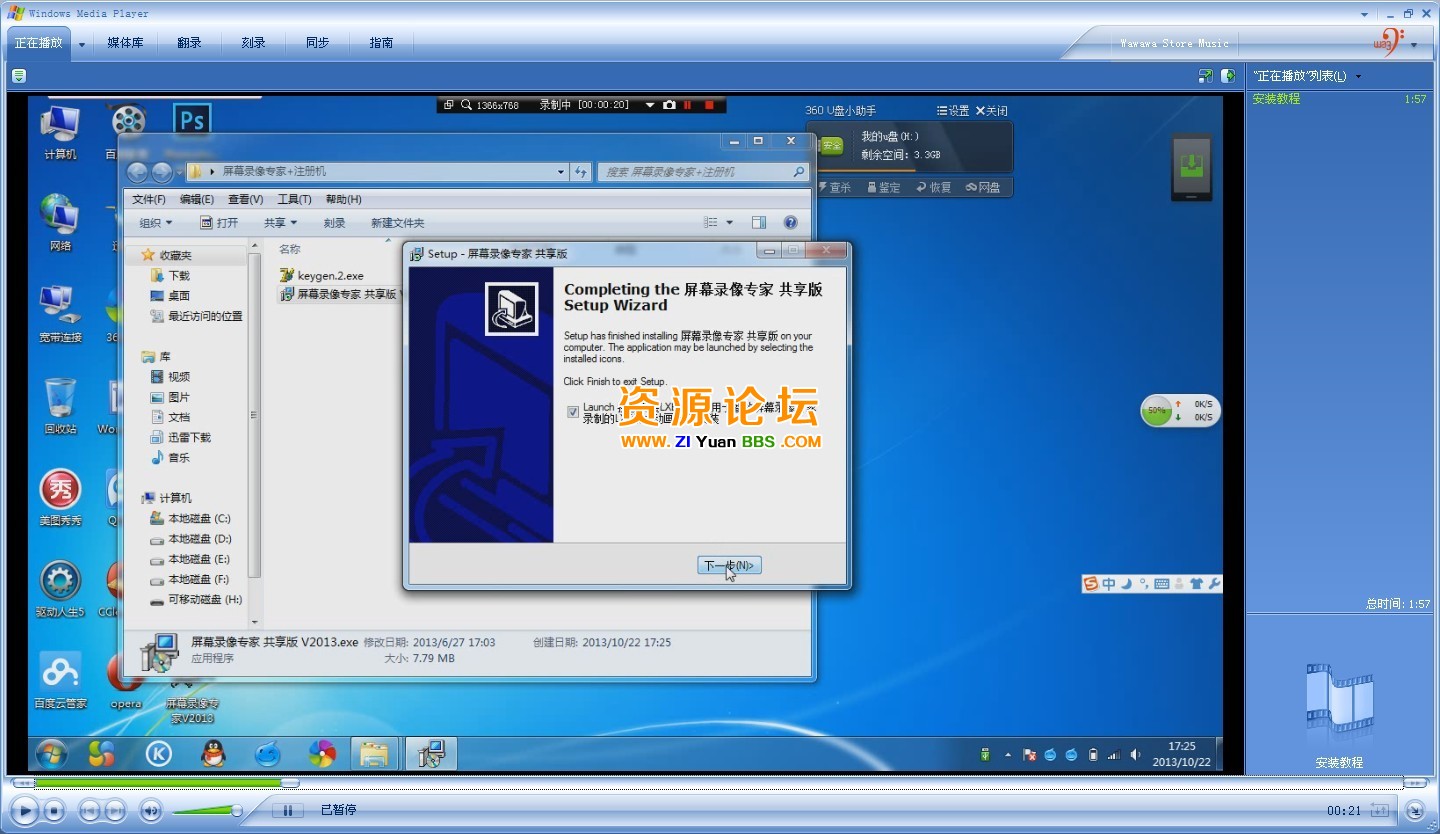Open the 工具(T) menu in the Explorer window
This screenshot has height=834, width=1440.
[x=294, y=199]
